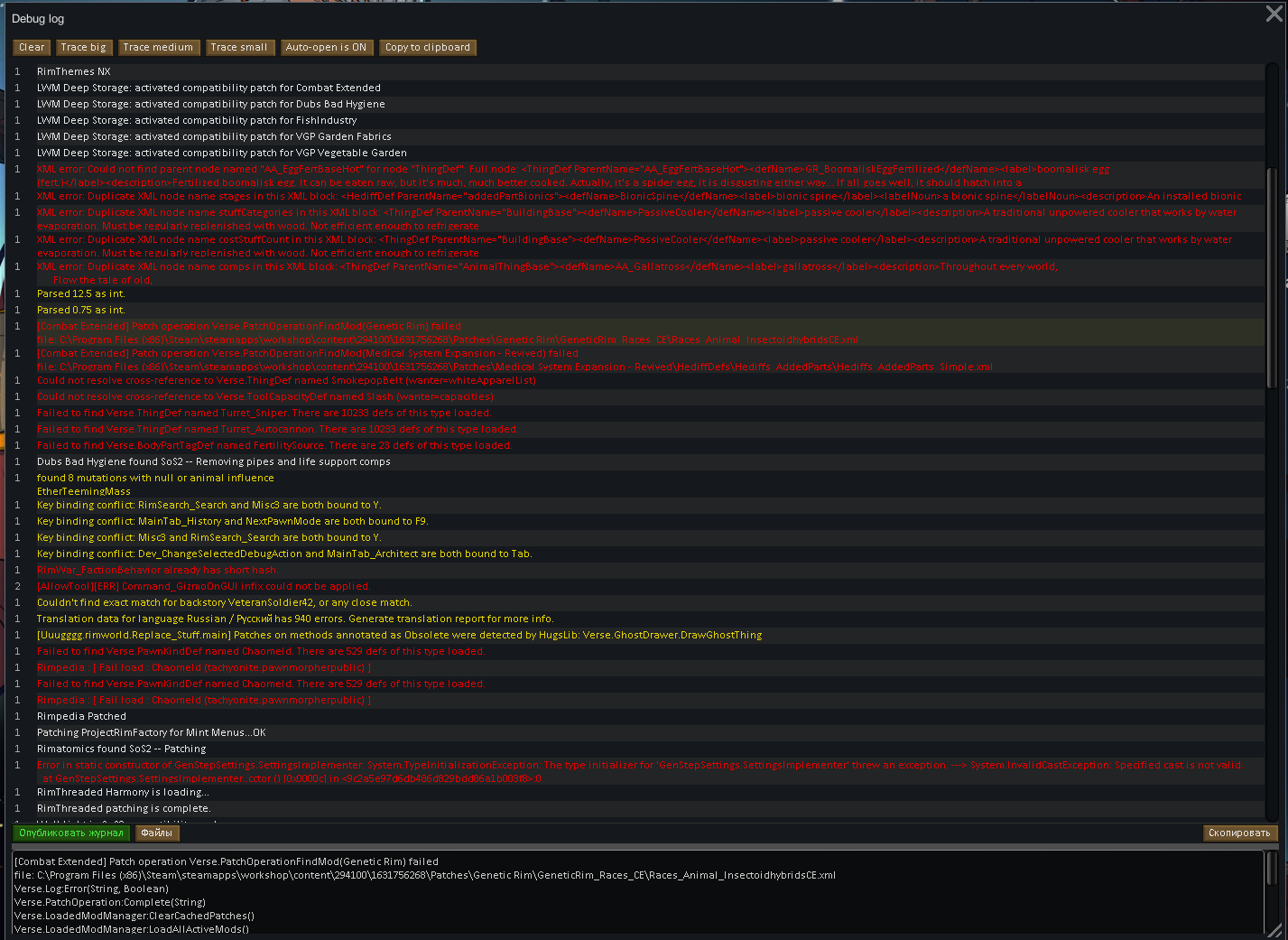Click 'Verse.LoadedModManager:ClearCachedPatches()' stack trace line

pyautogui.click(x=134, y=917)
